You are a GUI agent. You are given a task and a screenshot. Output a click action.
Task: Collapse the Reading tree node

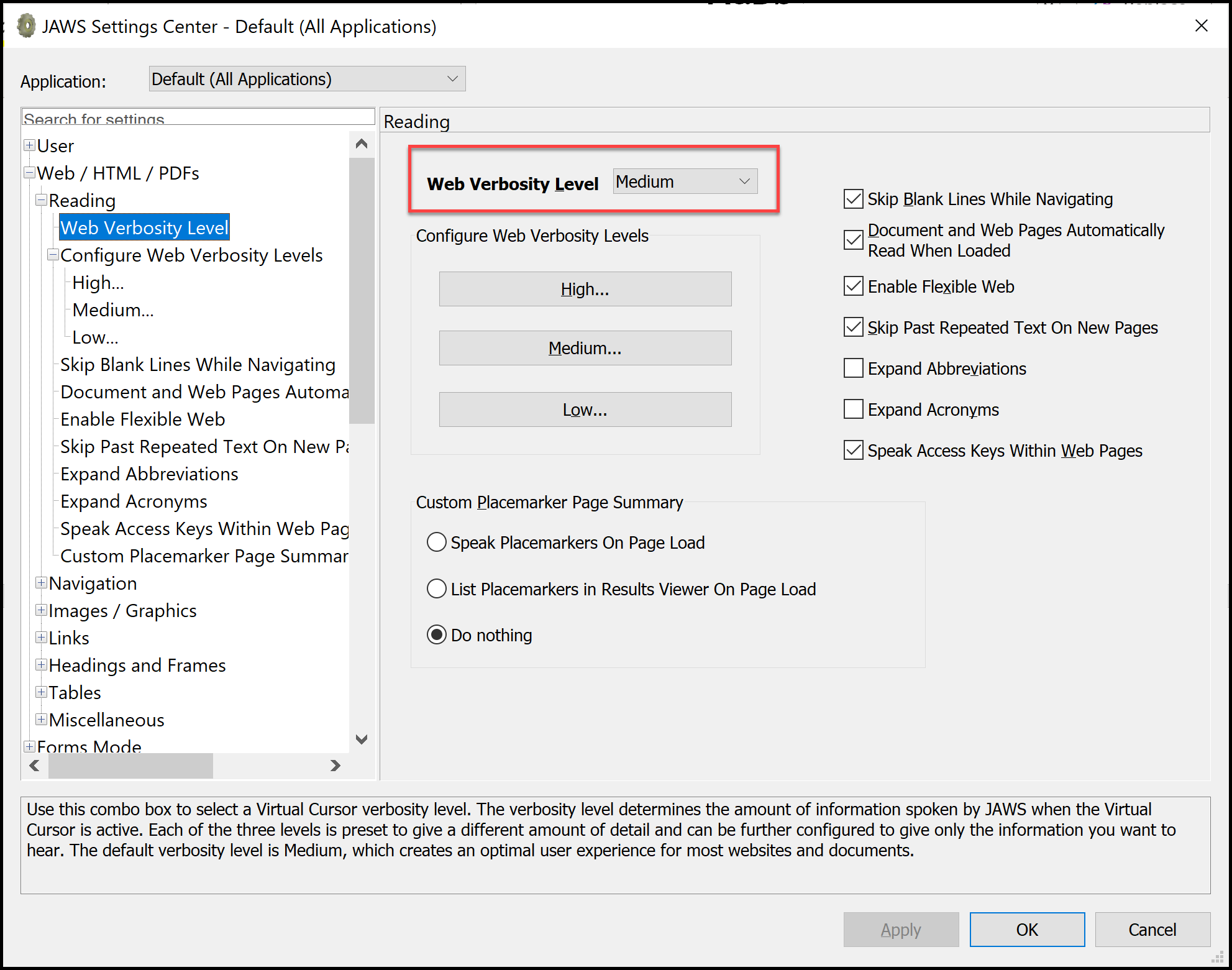tap(41, 200)
